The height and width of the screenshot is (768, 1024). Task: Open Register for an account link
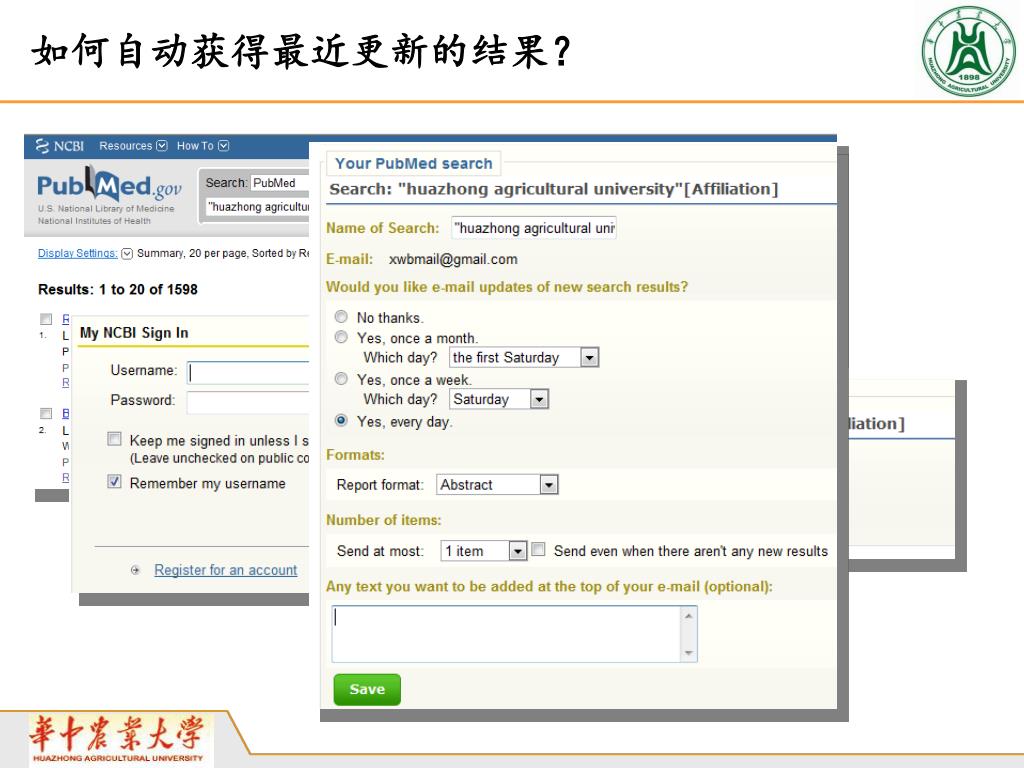tap(225, 570)
